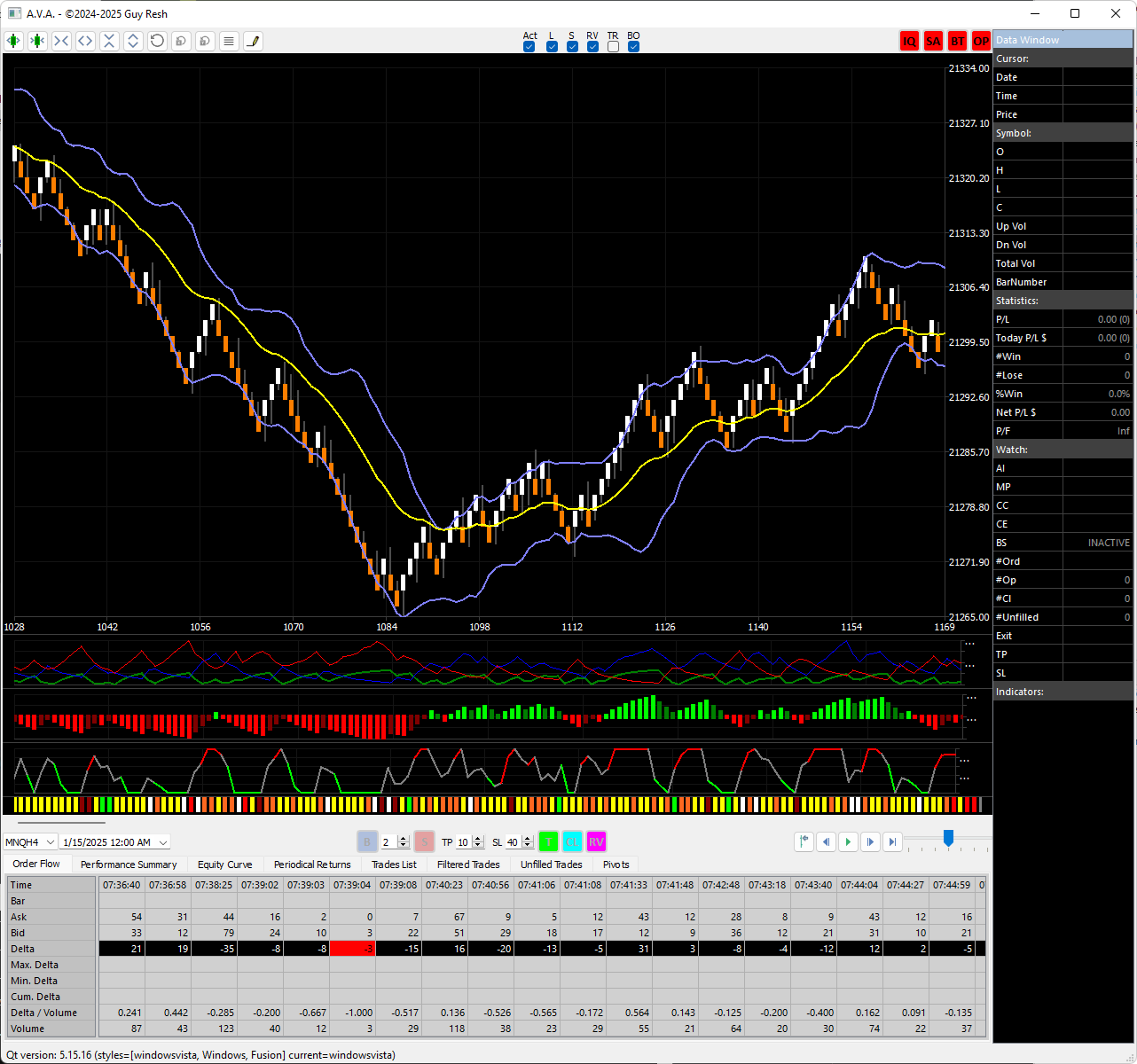
Task: Click the horizontal lines list icon
Action: (229, 41)
